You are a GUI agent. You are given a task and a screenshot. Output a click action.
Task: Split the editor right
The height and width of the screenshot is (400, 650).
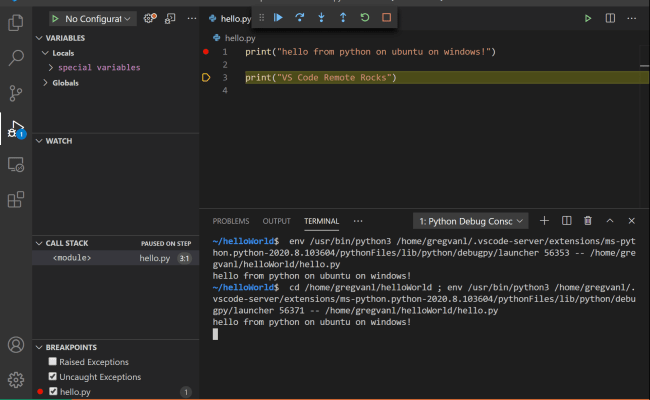610,18
